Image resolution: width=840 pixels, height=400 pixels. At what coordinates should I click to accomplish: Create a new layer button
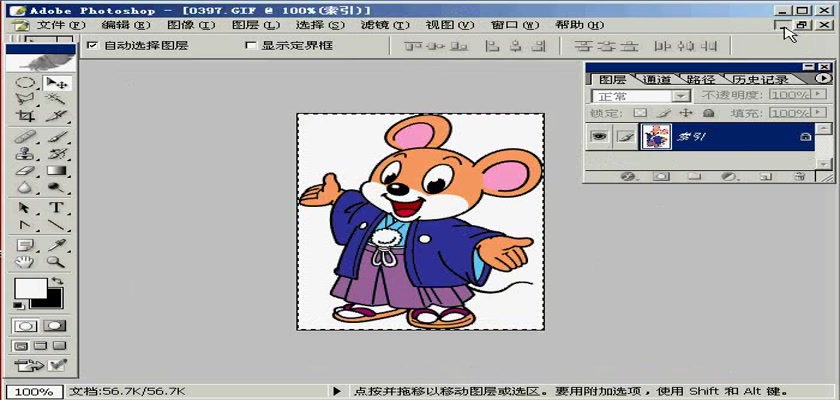[766, 176]
